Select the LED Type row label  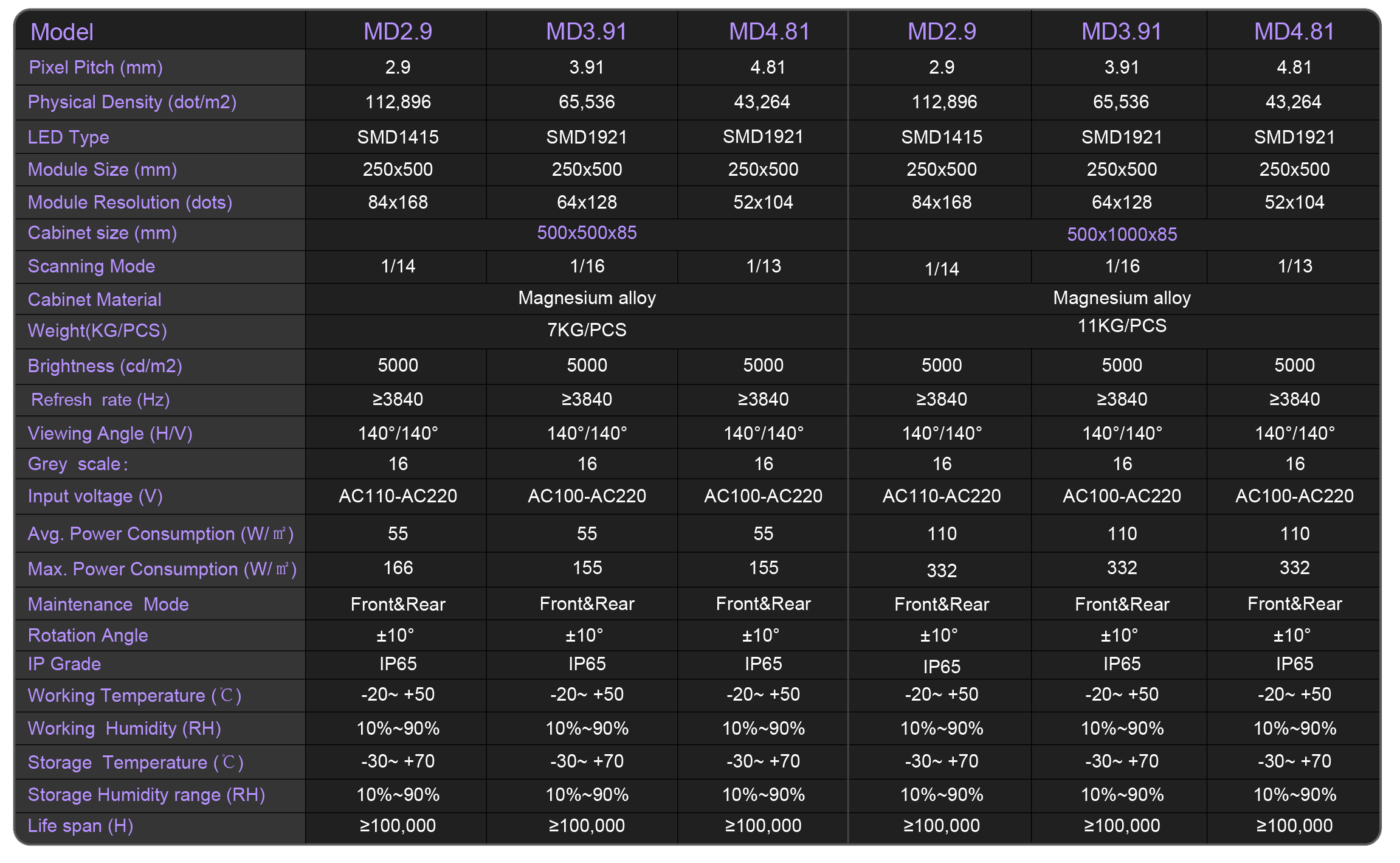(x=68, y=137)
